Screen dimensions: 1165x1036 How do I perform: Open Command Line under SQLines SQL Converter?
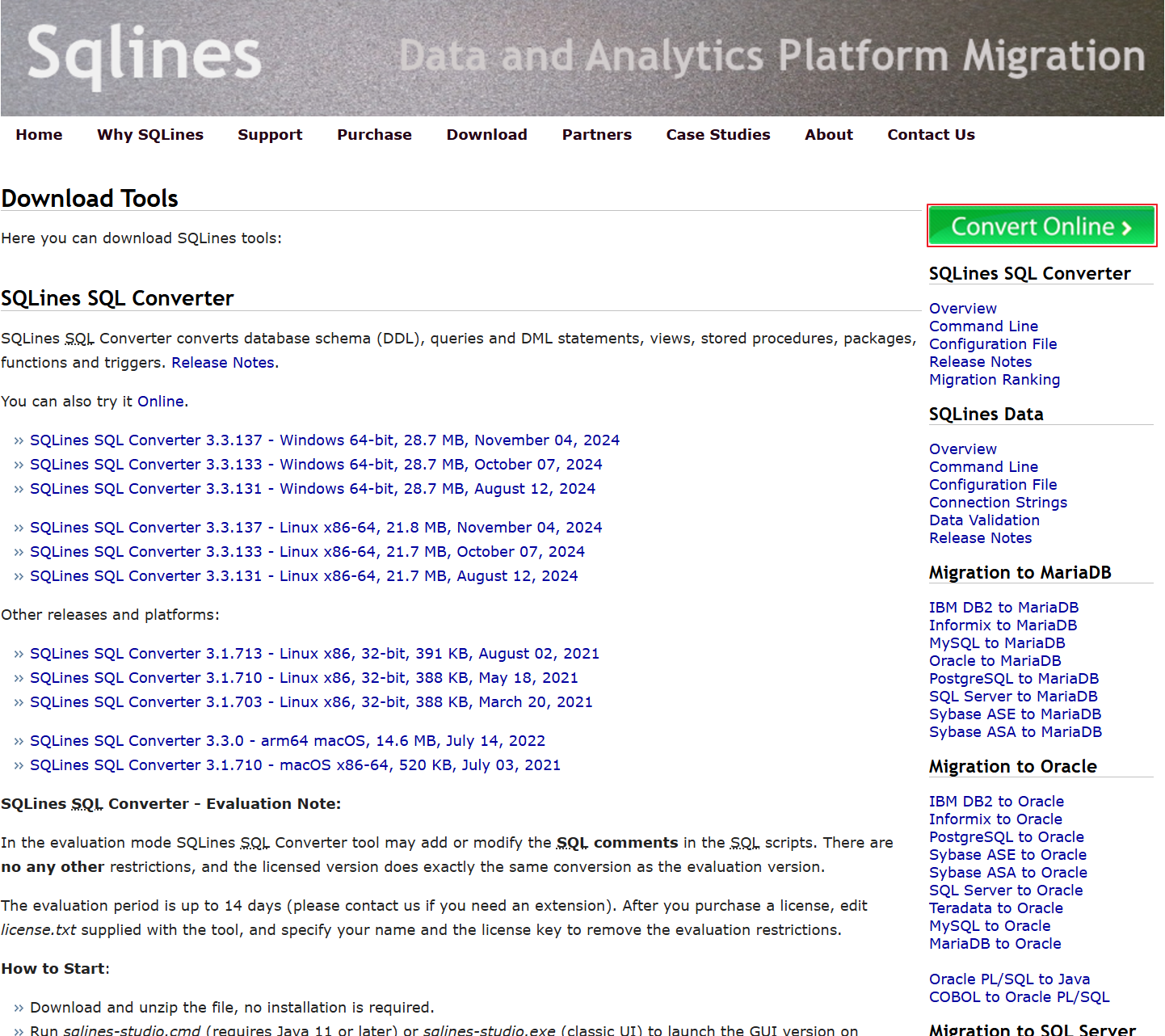[x=983, y=326]
